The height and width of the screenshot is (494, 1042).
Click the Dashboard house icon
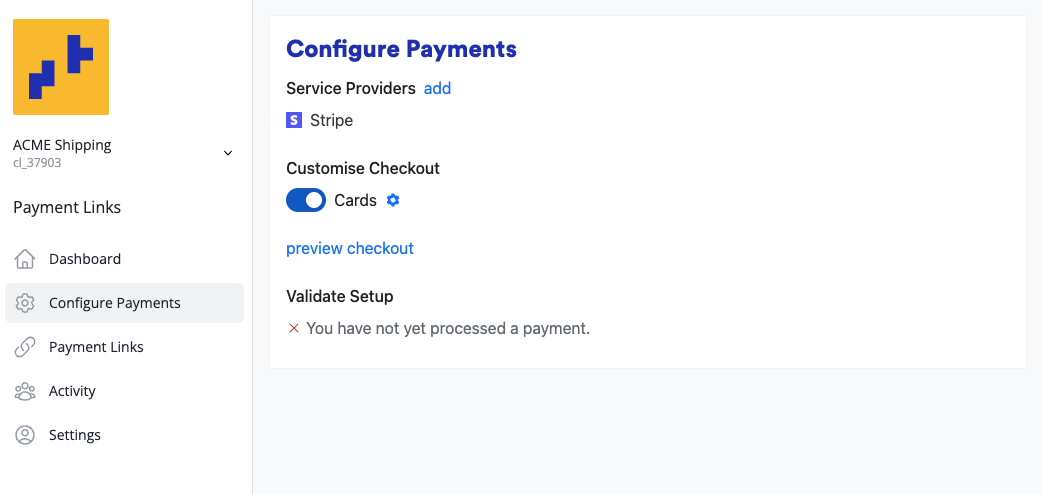(25, 259)
